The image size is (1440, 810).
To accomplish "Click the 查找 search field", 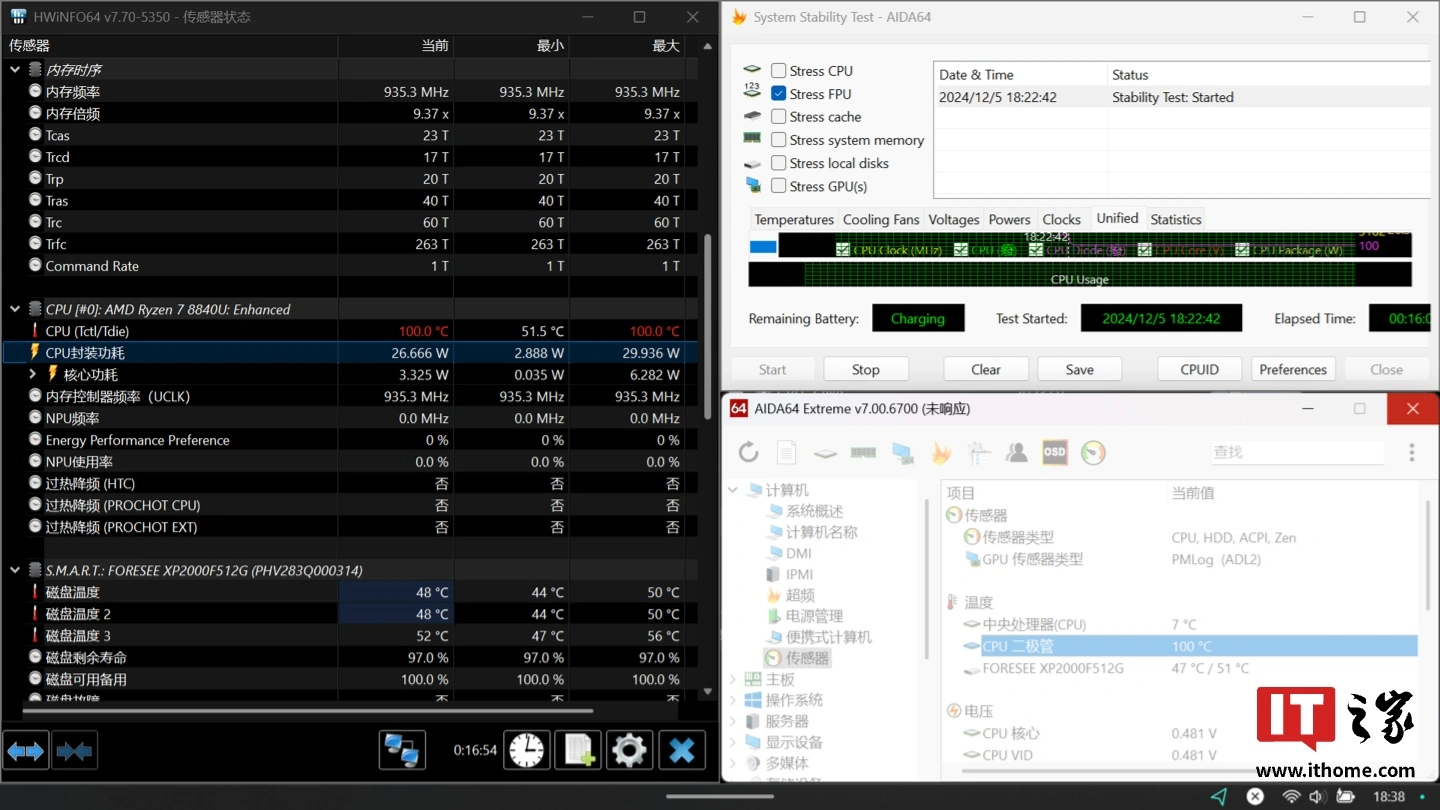I will [x=1297, y=452].
